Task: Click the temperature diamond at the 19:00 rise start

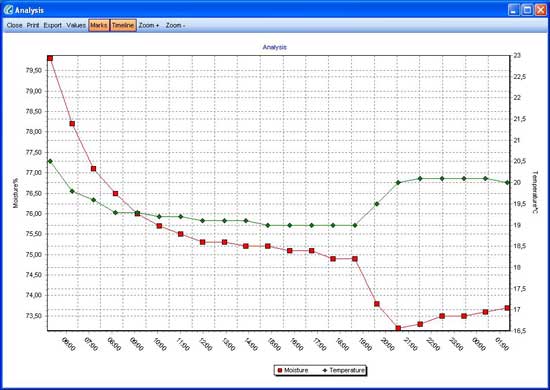Action: point(355,225)
